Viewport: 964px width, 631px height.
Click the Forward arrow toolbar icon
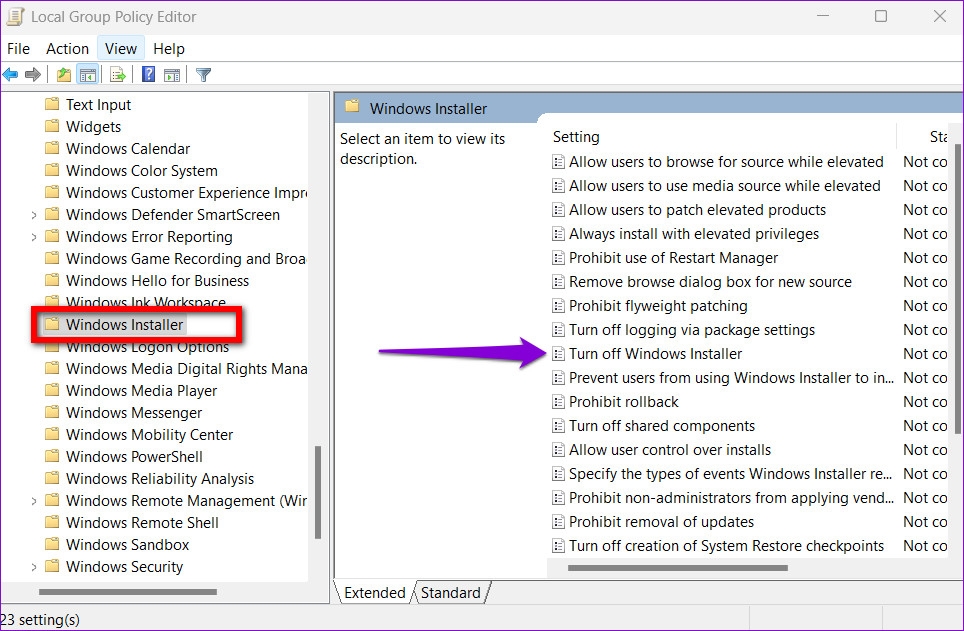(33, 75)
